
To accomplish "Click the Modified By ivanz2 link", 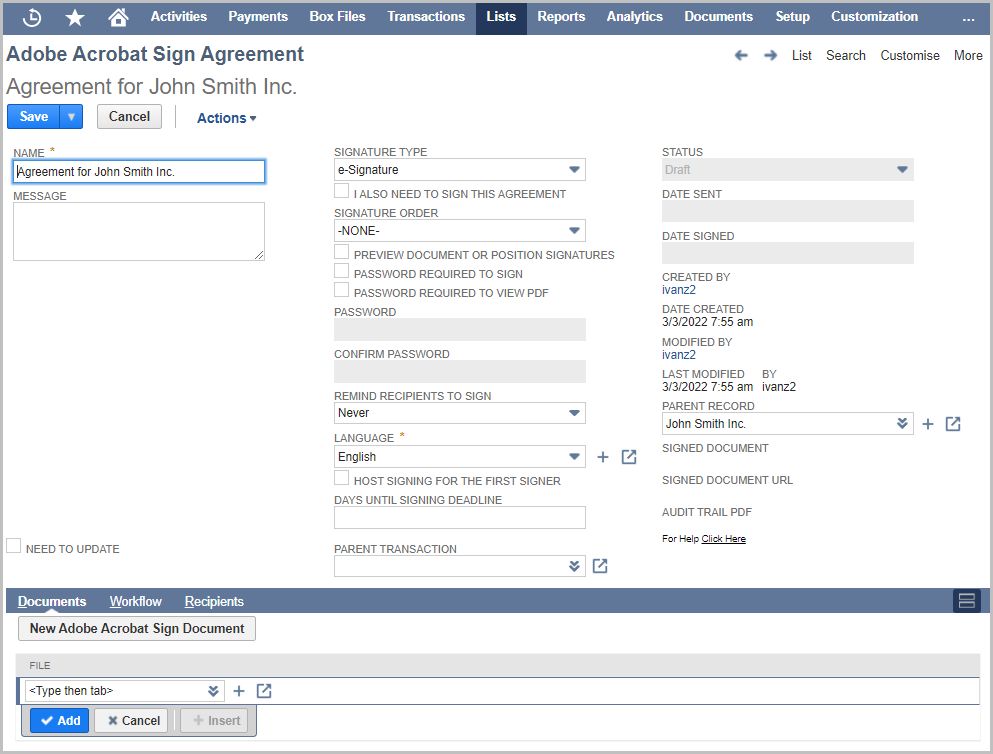I will pos(679,355).
